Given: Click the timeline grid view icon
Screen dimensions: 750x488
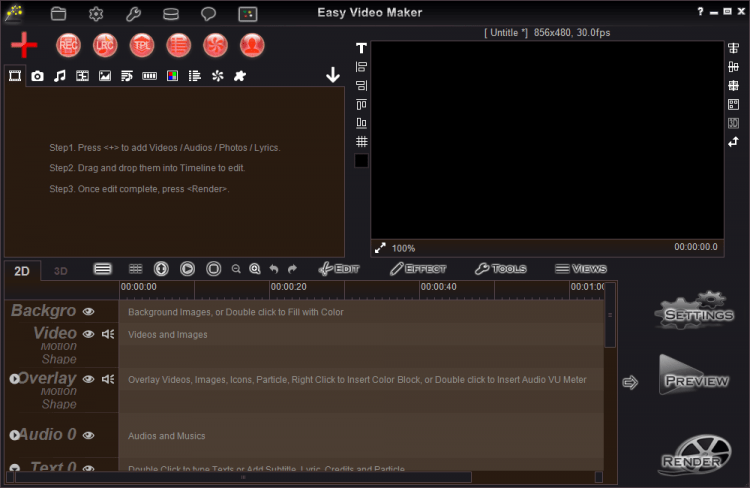Looking at the screenshot, I should pyautogui.click(x=136, y=269).
